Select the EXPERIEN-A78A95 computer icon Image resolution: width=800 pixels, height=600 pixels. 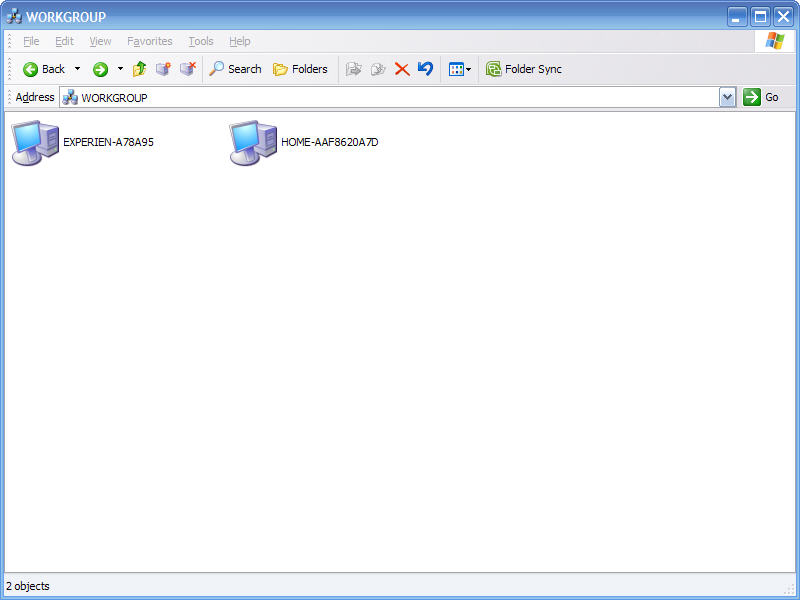[35, 142]
